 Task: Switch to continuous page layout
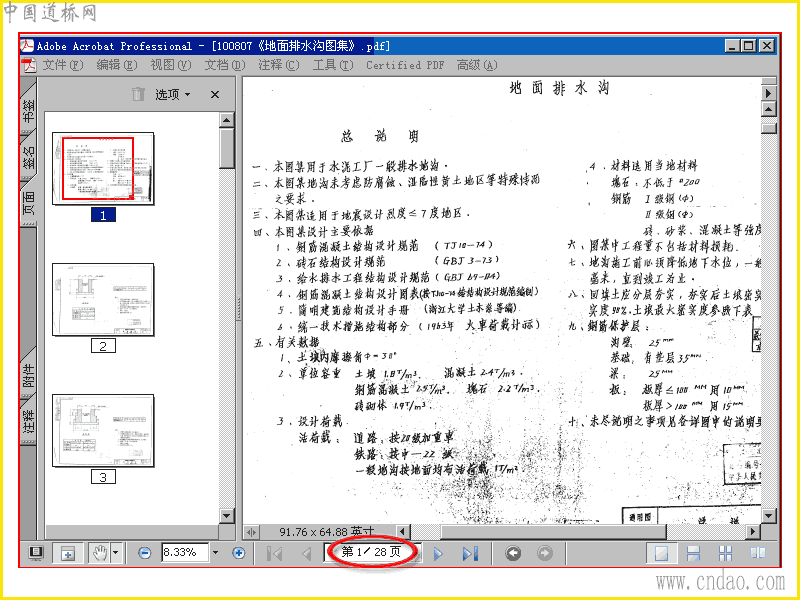[x=693, y=553]
